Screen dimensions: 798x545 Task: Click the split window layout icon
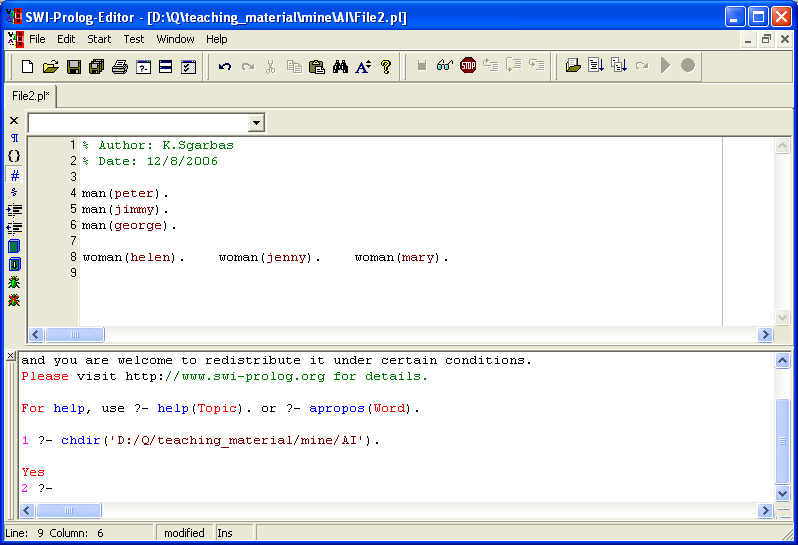point(165,67)
